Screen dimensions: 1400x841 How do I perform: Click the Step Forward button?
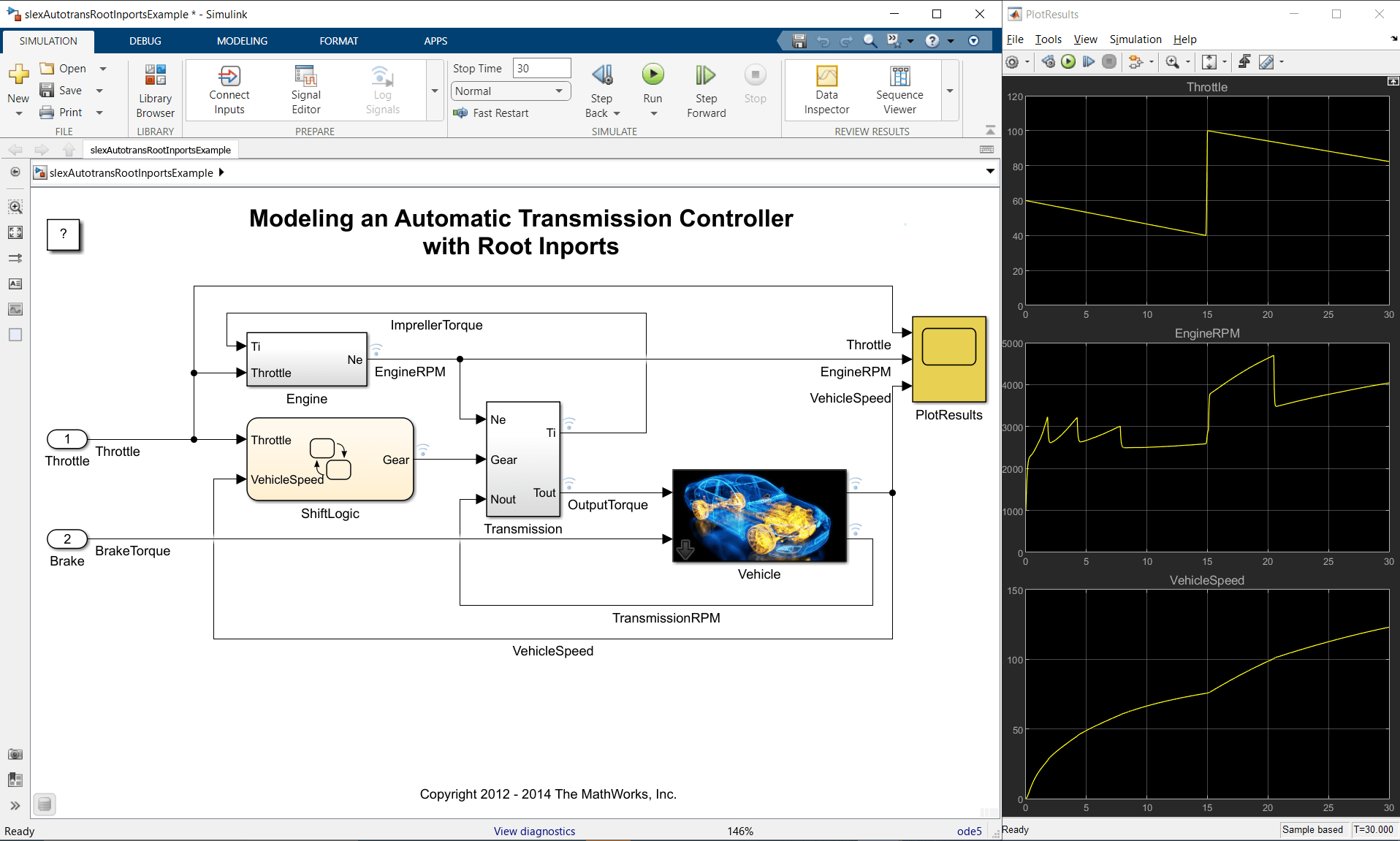tap(706, 90)
